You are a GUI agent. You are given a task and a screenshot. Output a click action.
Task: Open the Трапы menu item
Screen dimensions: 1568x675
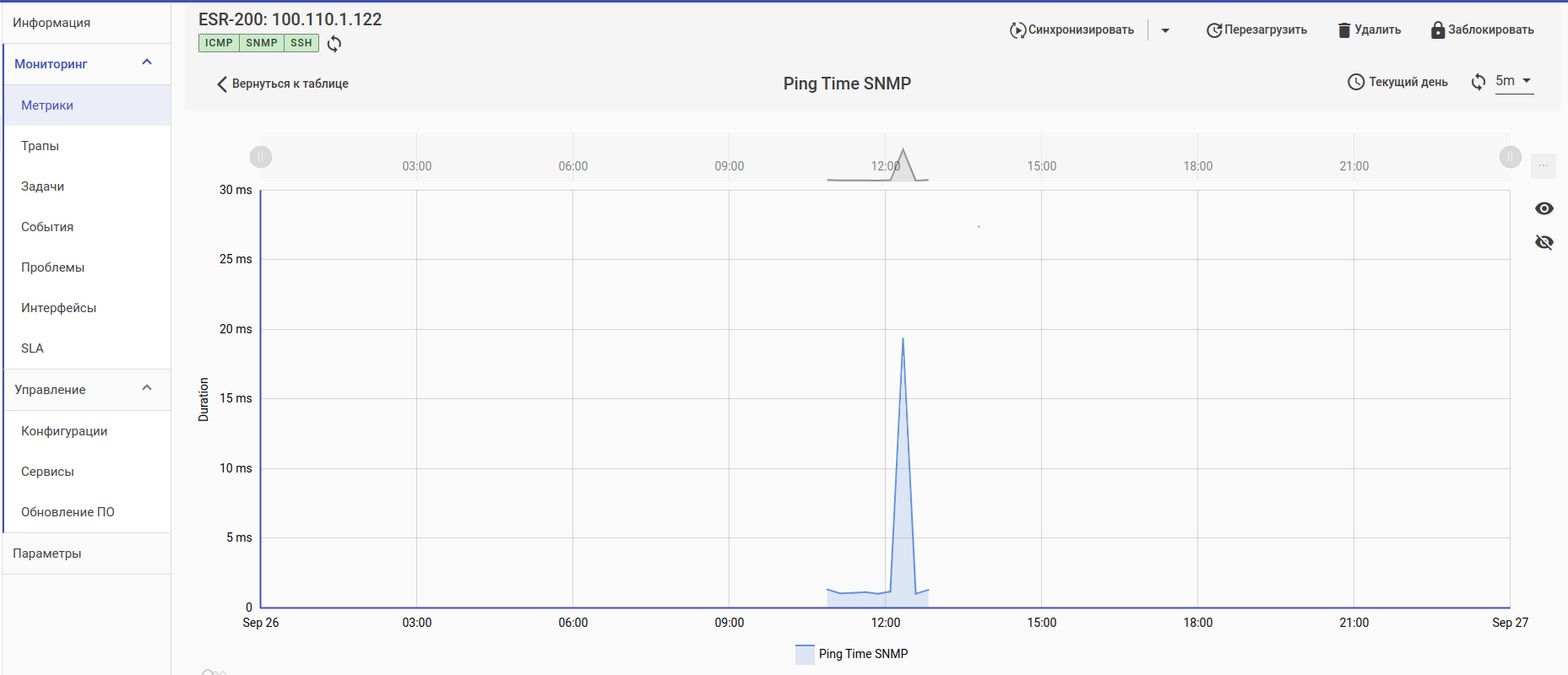[41, 146]
